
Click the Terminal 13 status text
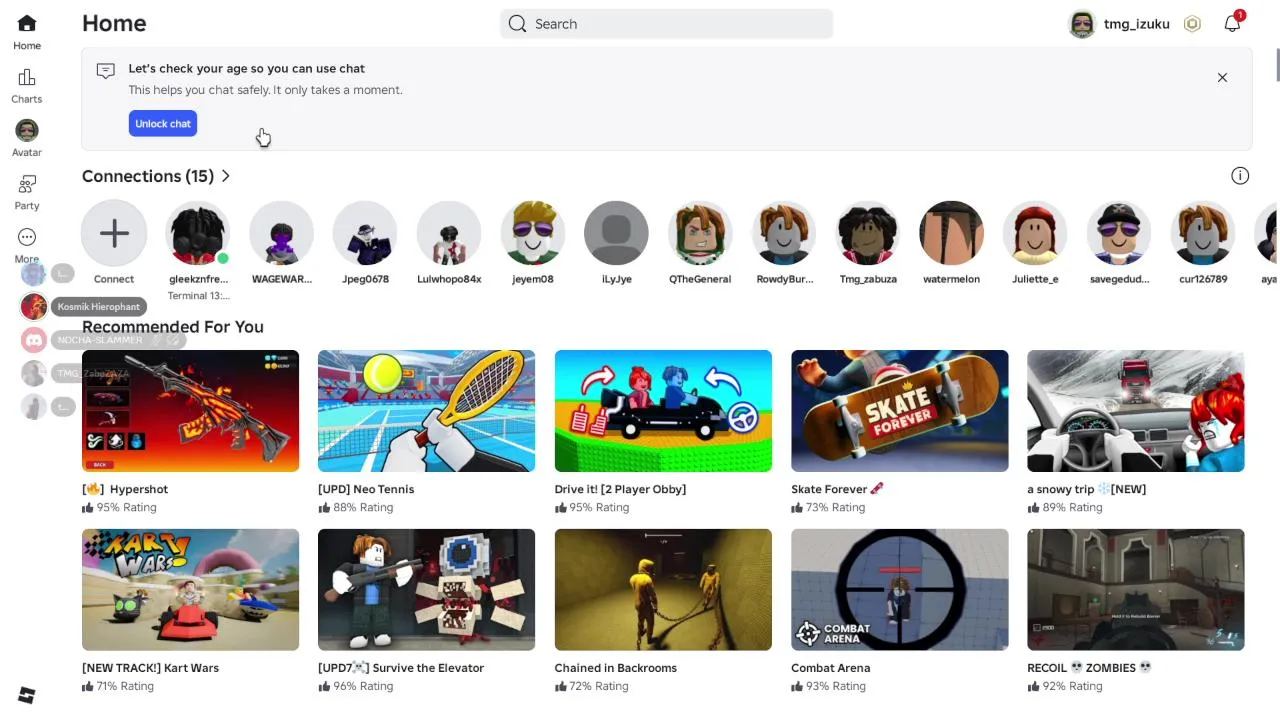(x=198, y=296)
